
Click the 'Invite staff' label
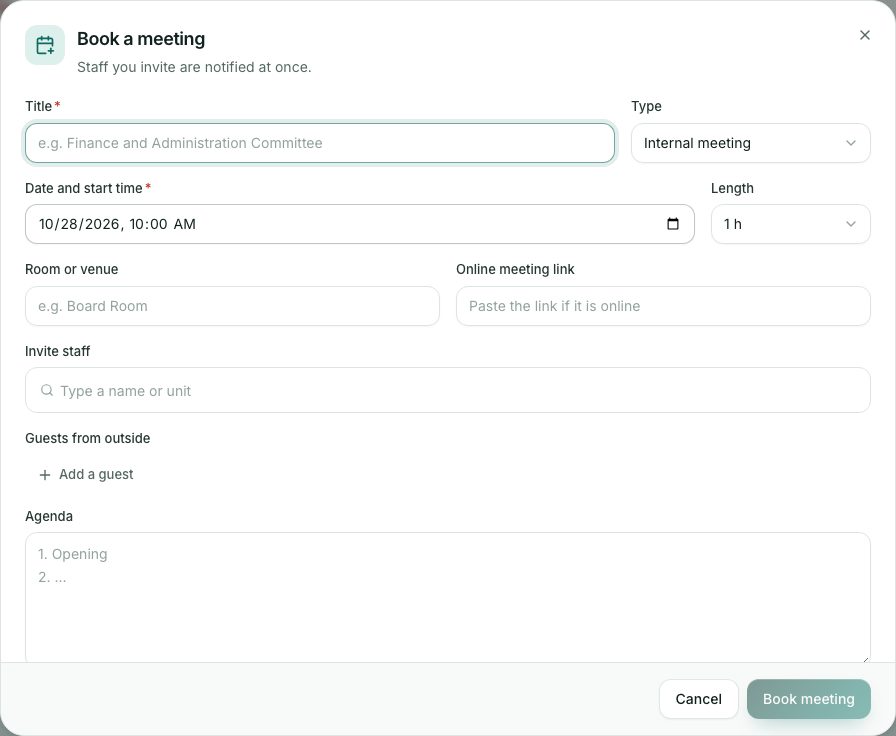coord(58,351)
